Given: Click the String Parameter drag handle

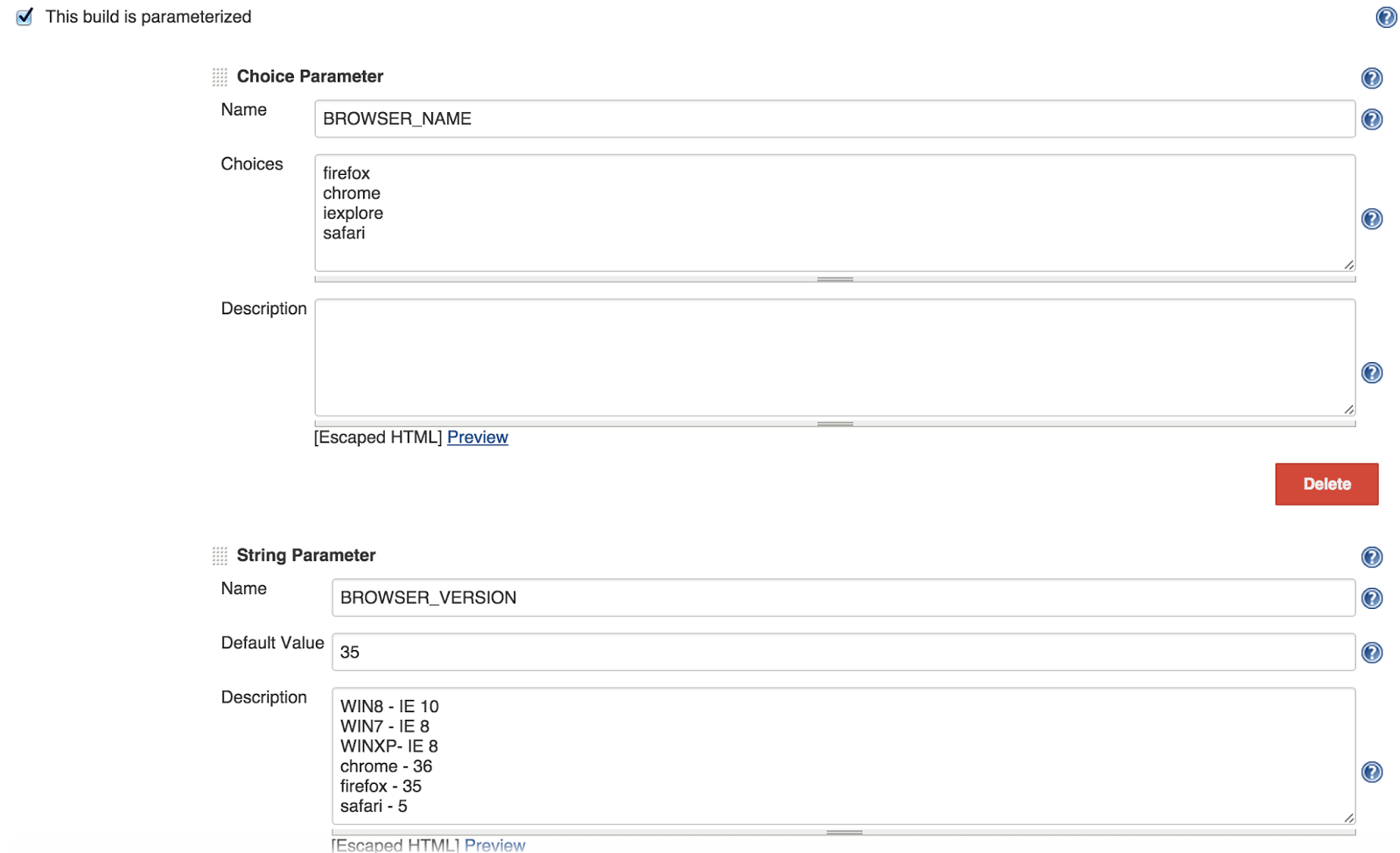Looking at the screenshot, I should point(220,556).
